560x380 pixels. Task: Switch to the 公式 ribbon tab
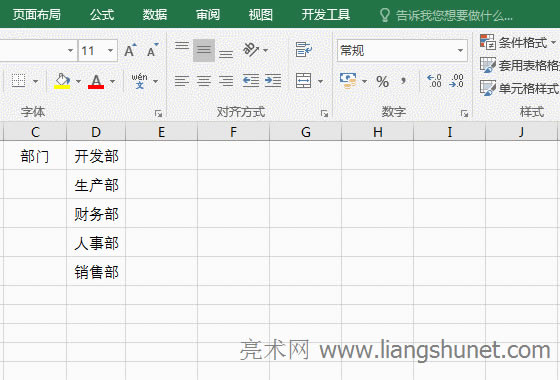coord(102,15)
